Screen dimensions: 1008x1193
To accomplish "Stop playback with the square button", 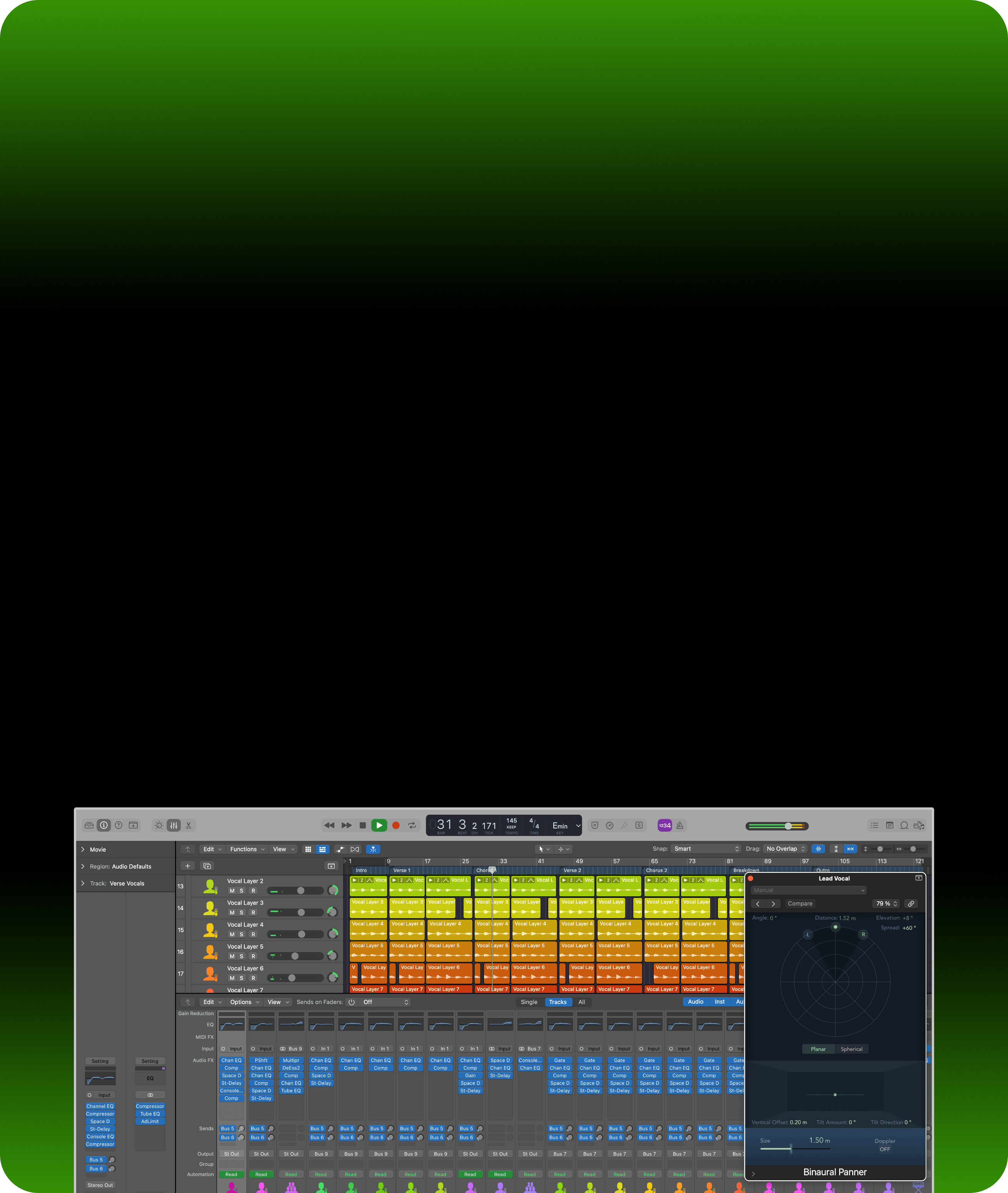I will pyautogui.click(x=362, y=825).
